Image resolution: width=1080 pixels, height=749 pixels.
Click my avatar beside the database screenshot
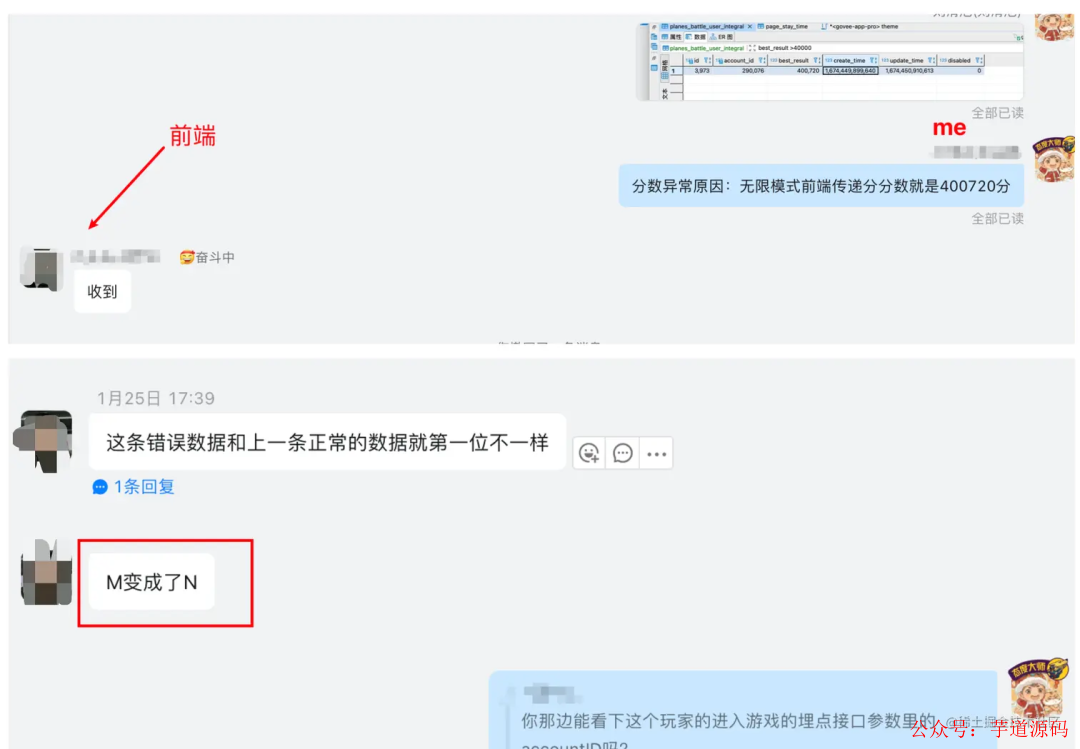point(1055,26)
